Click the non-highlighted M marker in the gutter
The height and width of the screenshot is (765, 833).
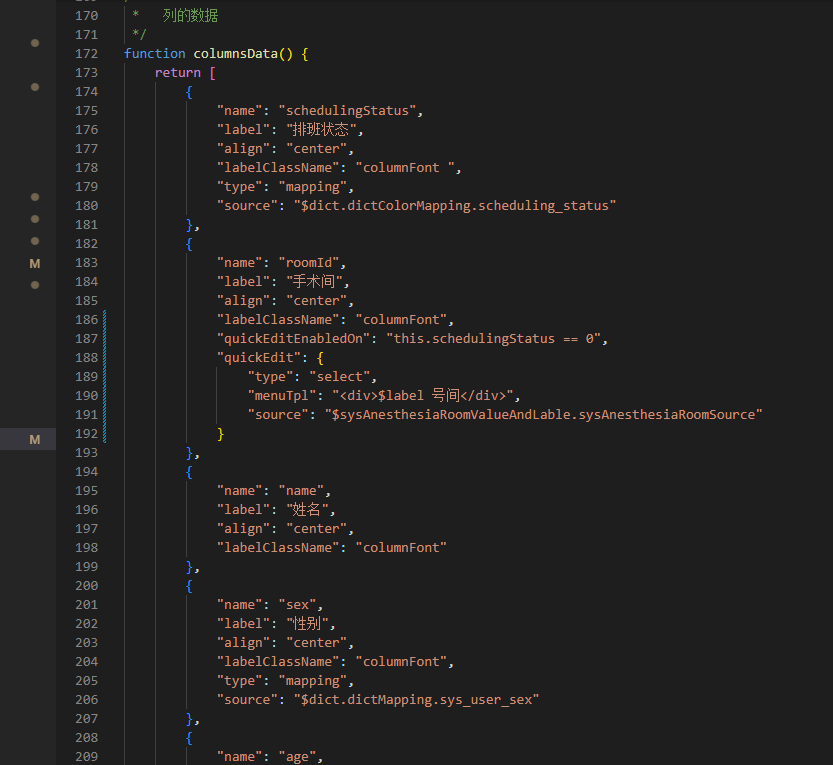click(x=35, y=264)
